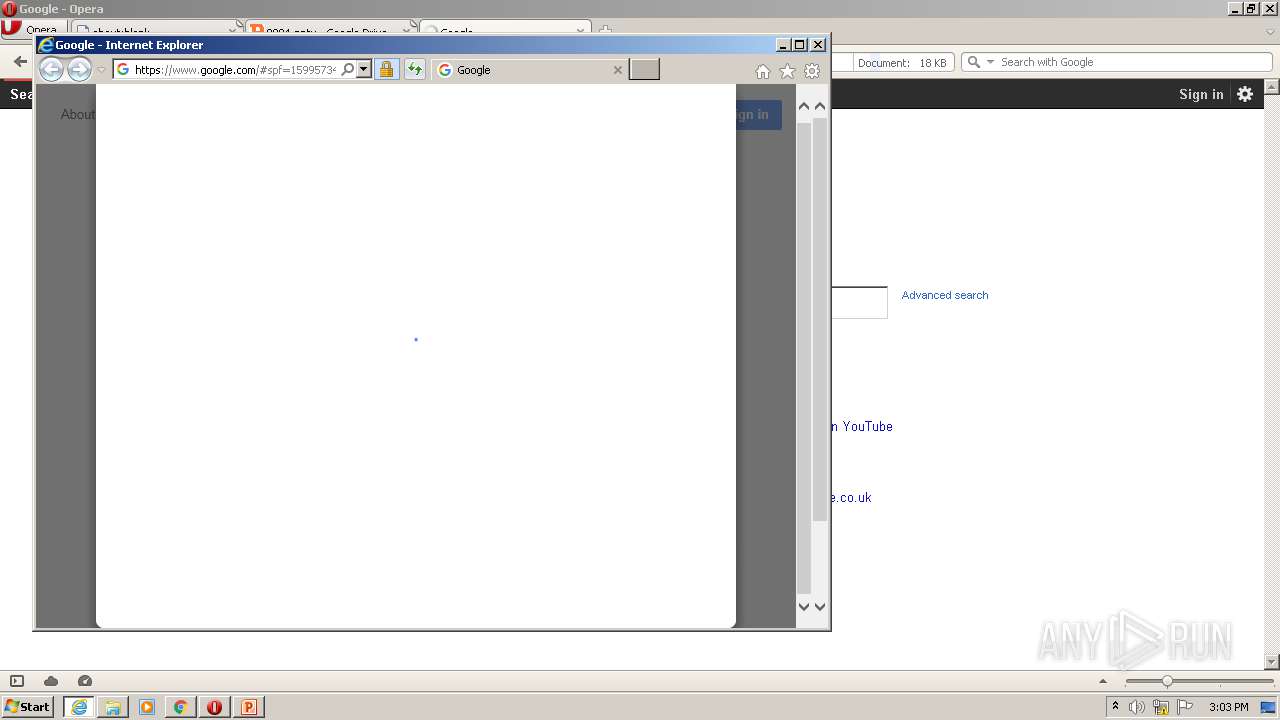Click the PowerPoint taskbar icon
Image resolution: width=1280 pixels, height=720 pixels.
pos(248,707)
